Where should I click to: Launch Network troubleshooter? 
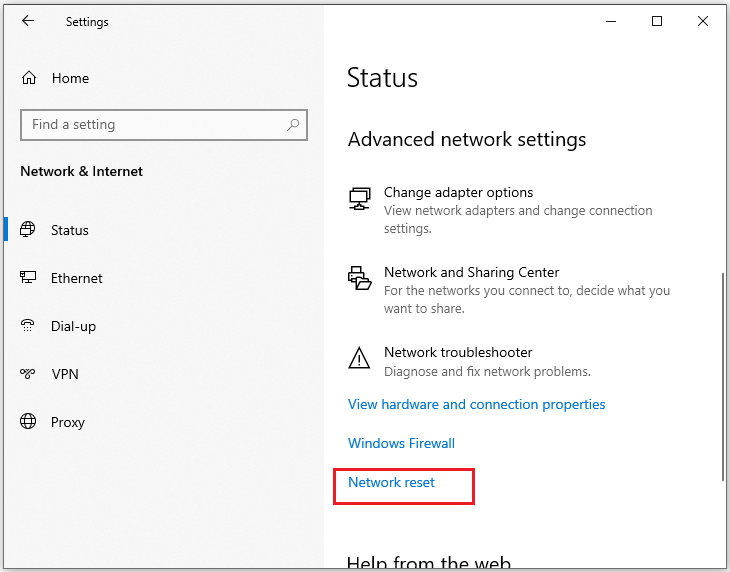click(x=458, y=352)
